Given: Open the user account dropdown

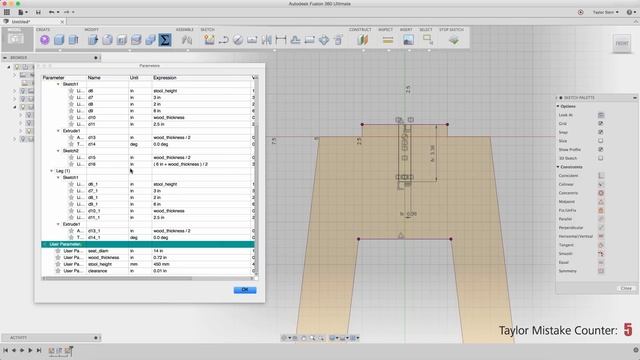Looking at the screenshot, I should pos(606,12).
